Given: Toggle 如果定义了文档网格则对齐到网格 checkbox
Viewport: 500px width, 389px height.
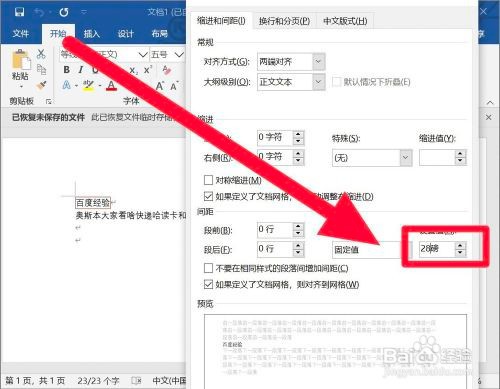Looking at the screenshot, I should coord(208,284).
